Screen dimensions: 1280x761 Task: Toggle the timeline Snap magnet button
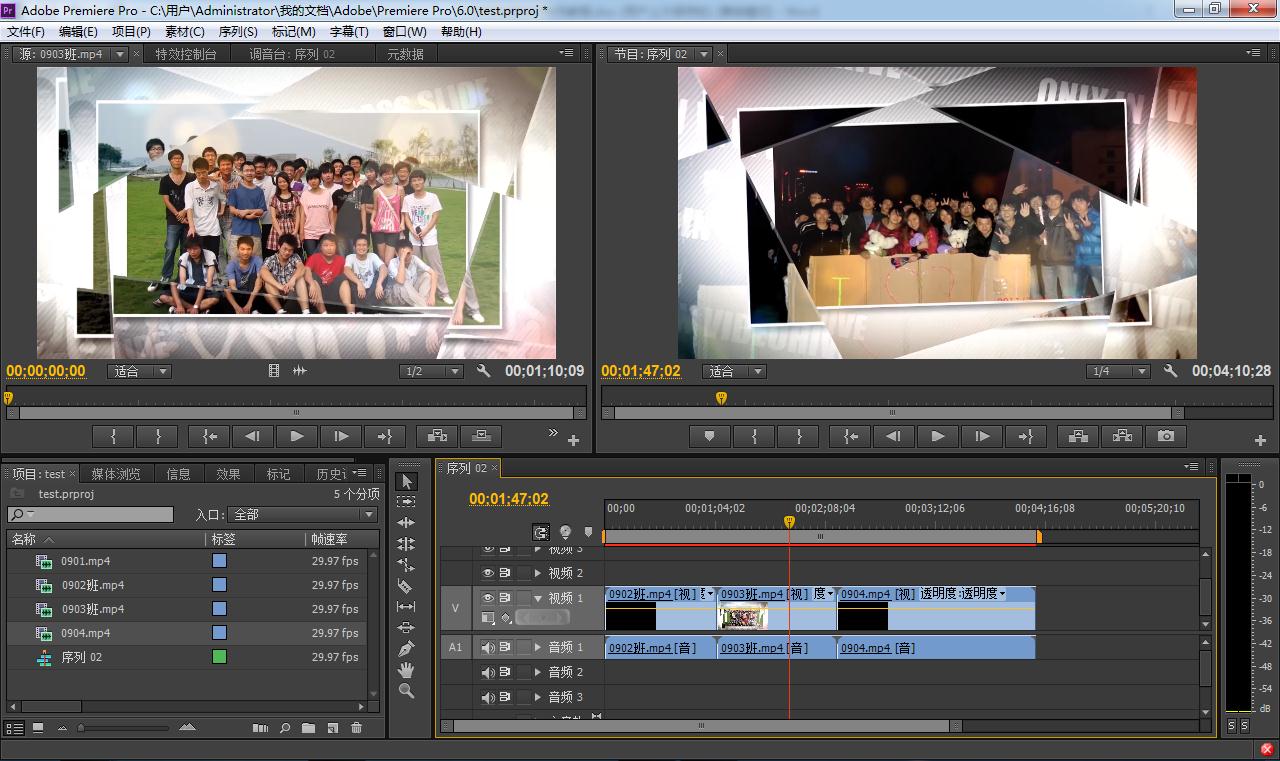tap(541, 532)
